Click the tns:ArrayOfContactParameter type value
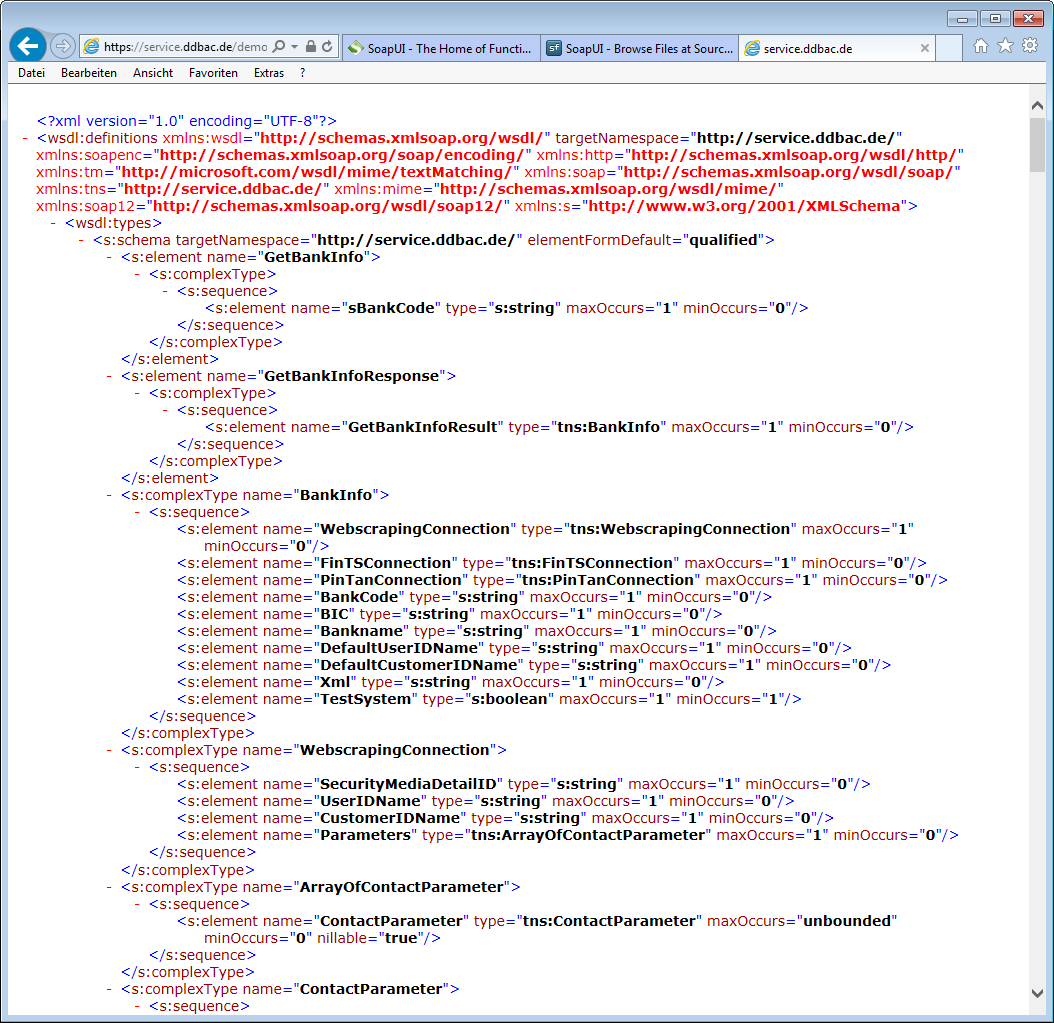The image size is (1054, 1023). 588,835
